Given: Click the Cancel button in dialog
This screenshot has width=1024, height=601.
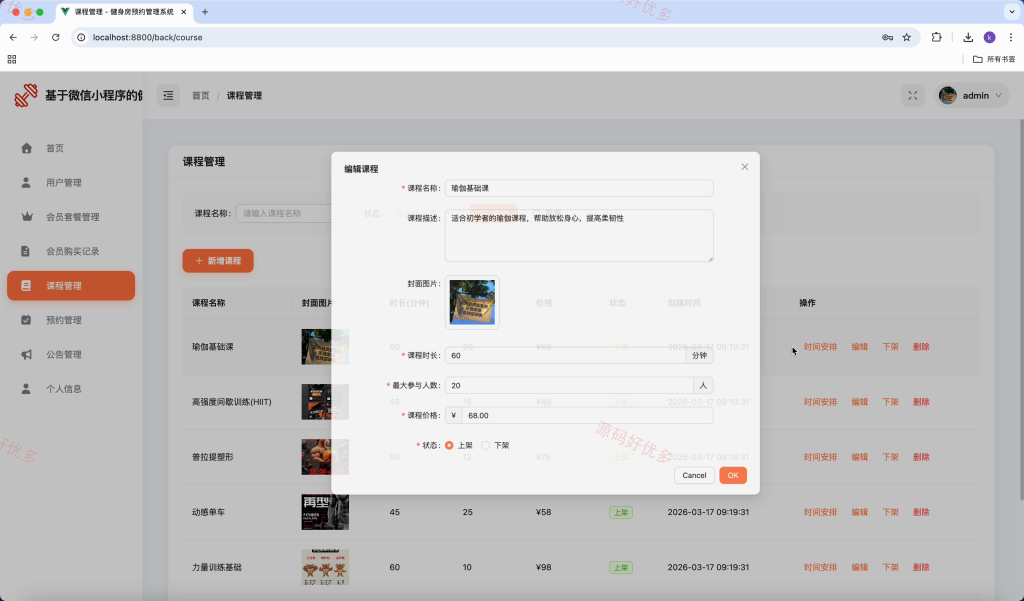Looking at the screenshot, I should tap(694, 475).
